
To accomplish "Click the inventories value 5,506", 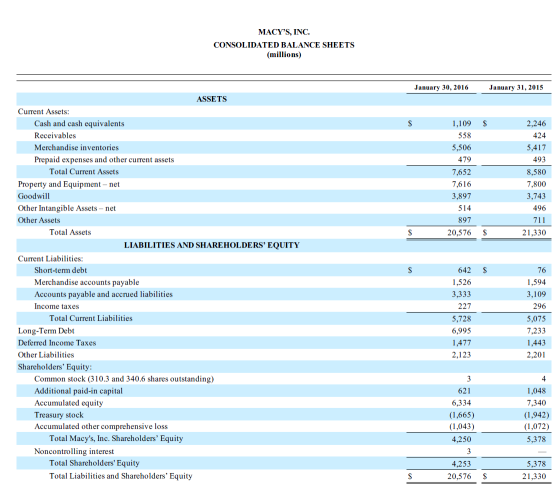I will tap(461, 148).
